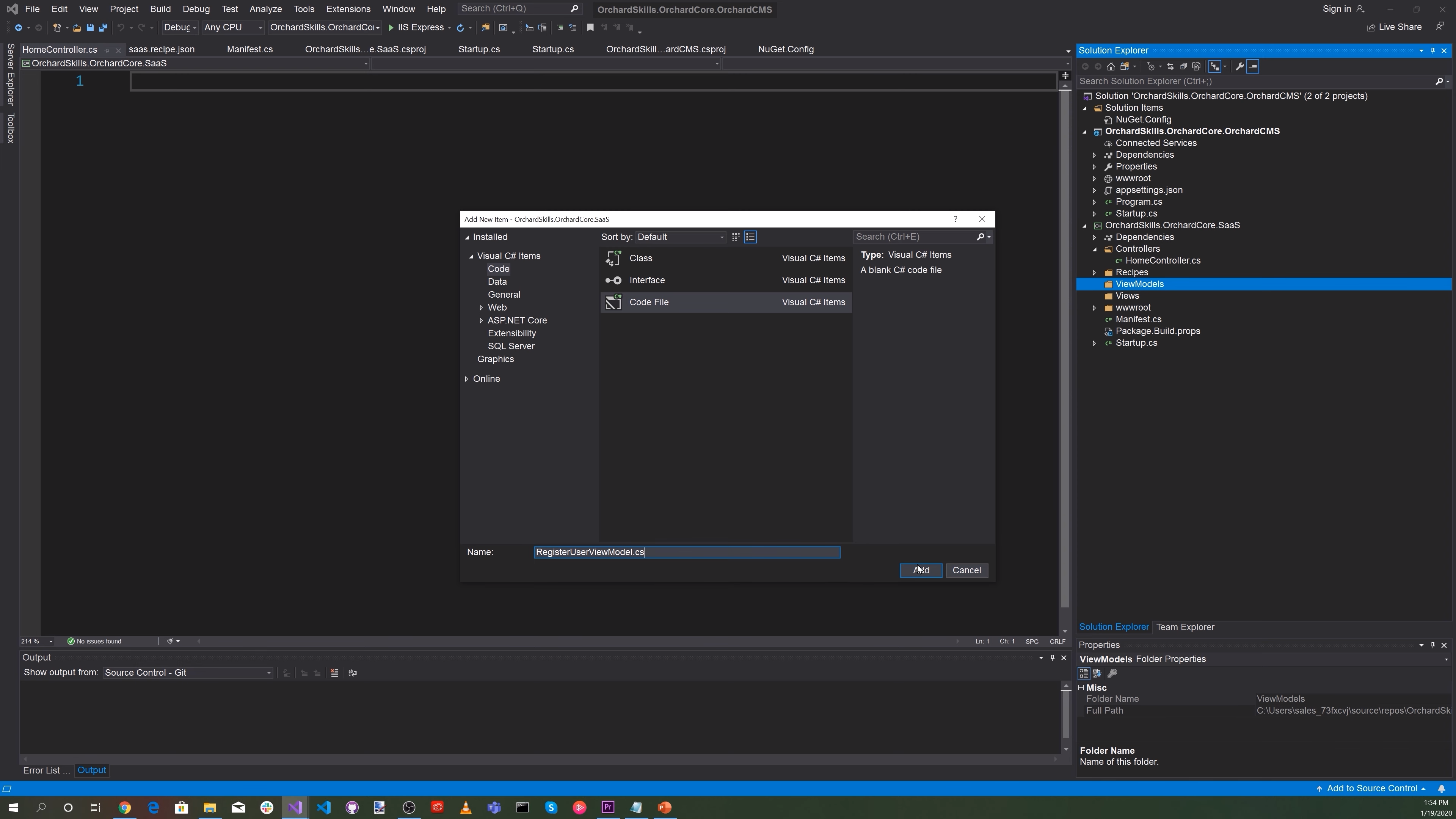Open the Debug configuration dropdown
Image resolution: width=1456 pixels, height=819 pixels.
click(x=180, y=27)
